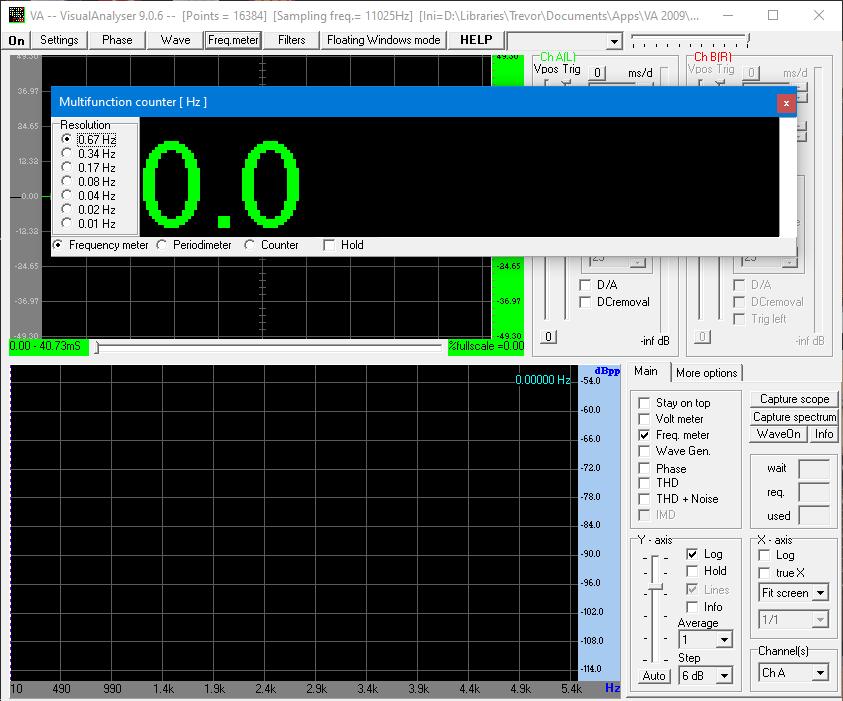Select 0.01 Hz resolution
Screen dimensions: 843x701
click(x=67, y=223)
